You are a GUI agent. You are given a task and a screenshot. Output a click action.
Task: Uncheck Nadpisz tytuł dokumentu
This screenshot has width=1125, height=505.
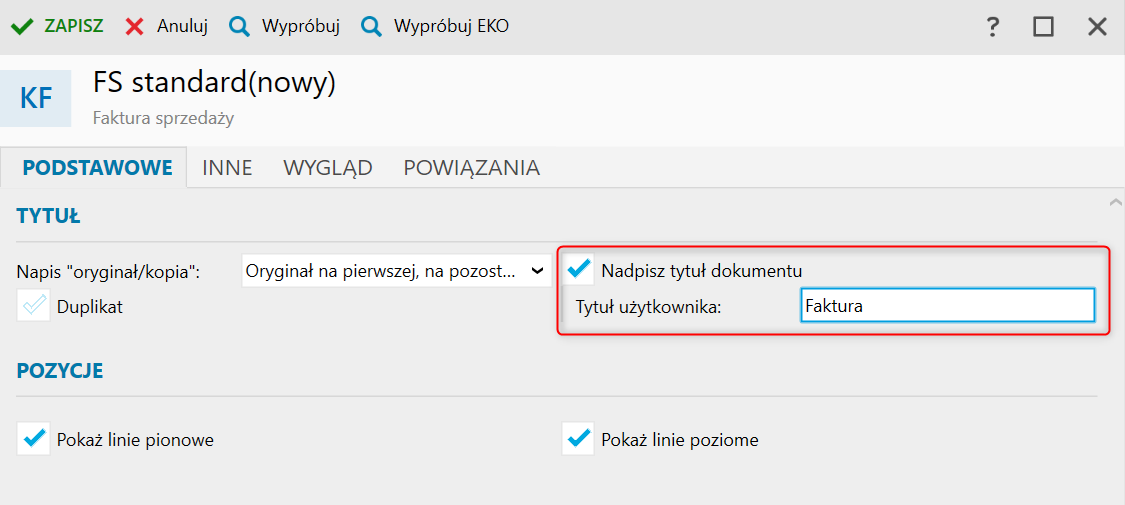(x=578, y=268)
